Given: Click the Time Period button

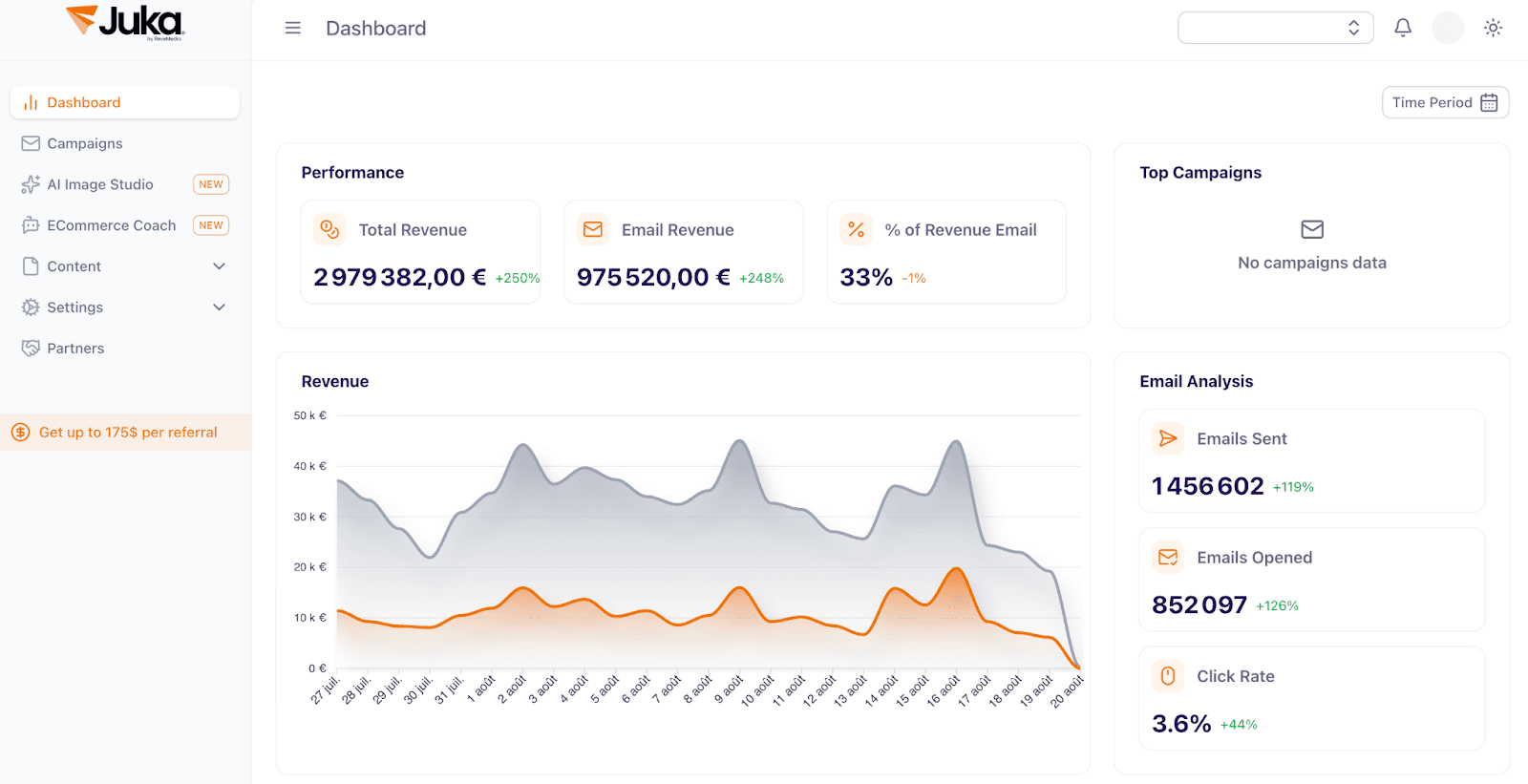Looking at the screenshot, I should coord(1444,102).
